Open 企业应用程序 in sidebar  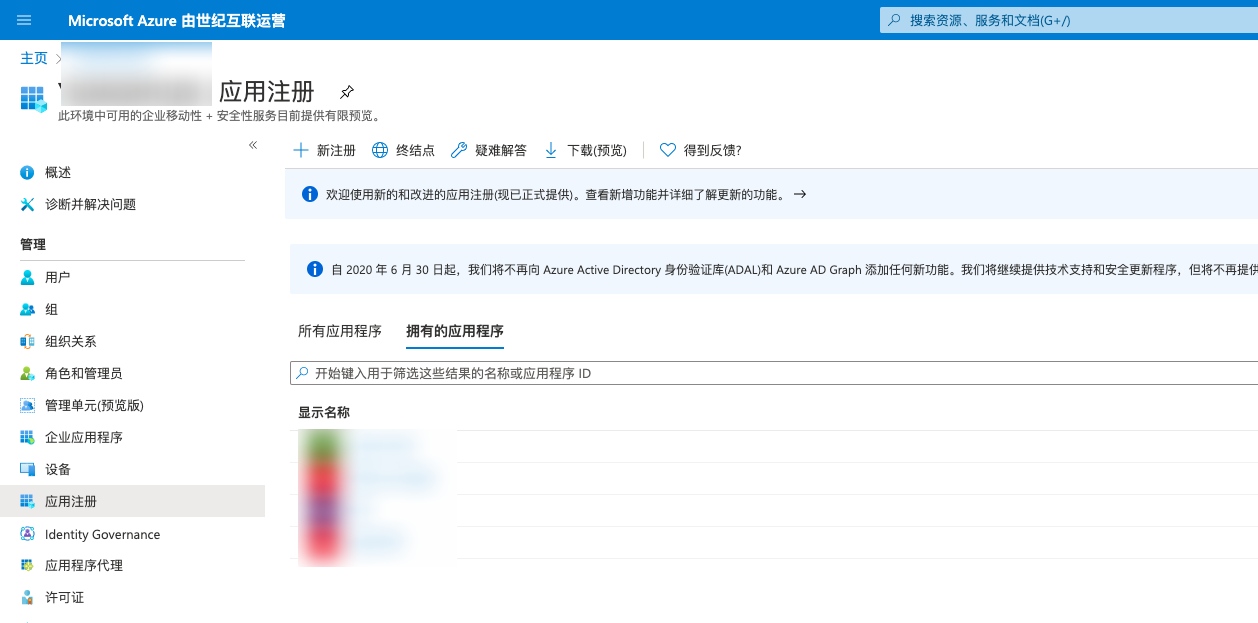pos(83,437)
